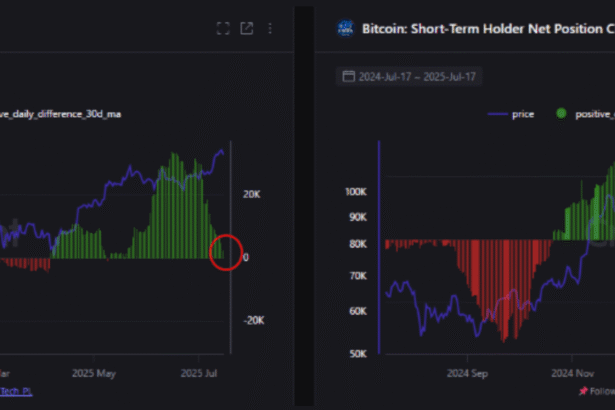615x410 pixels.
Task: Click red circled bar on left chart
Action: [226, 252]
